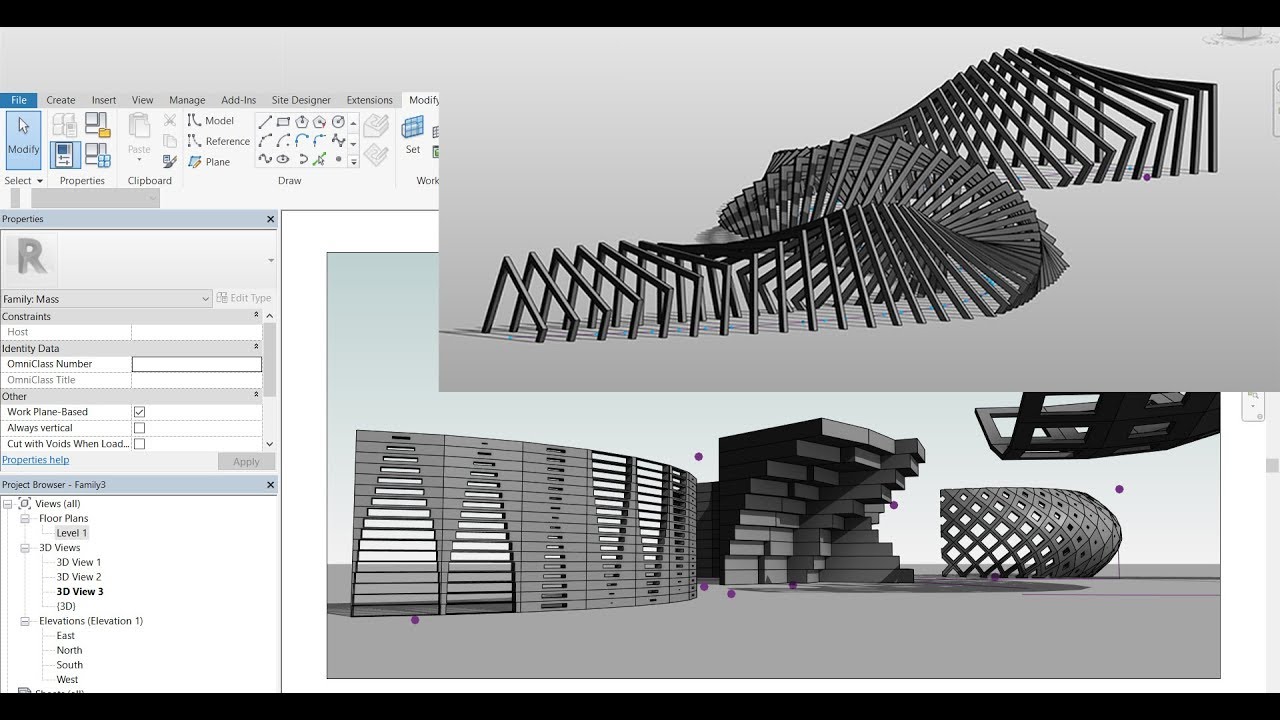Select the Reference line option

218,141
